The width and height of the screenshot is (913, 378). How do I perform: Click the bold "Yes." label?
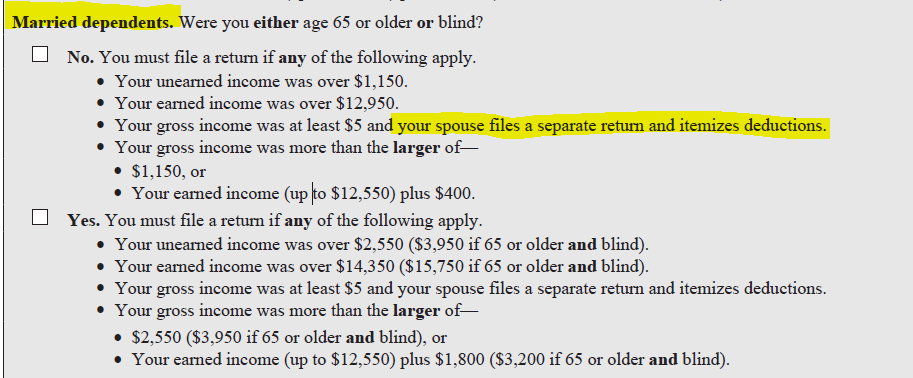[84, 221]
